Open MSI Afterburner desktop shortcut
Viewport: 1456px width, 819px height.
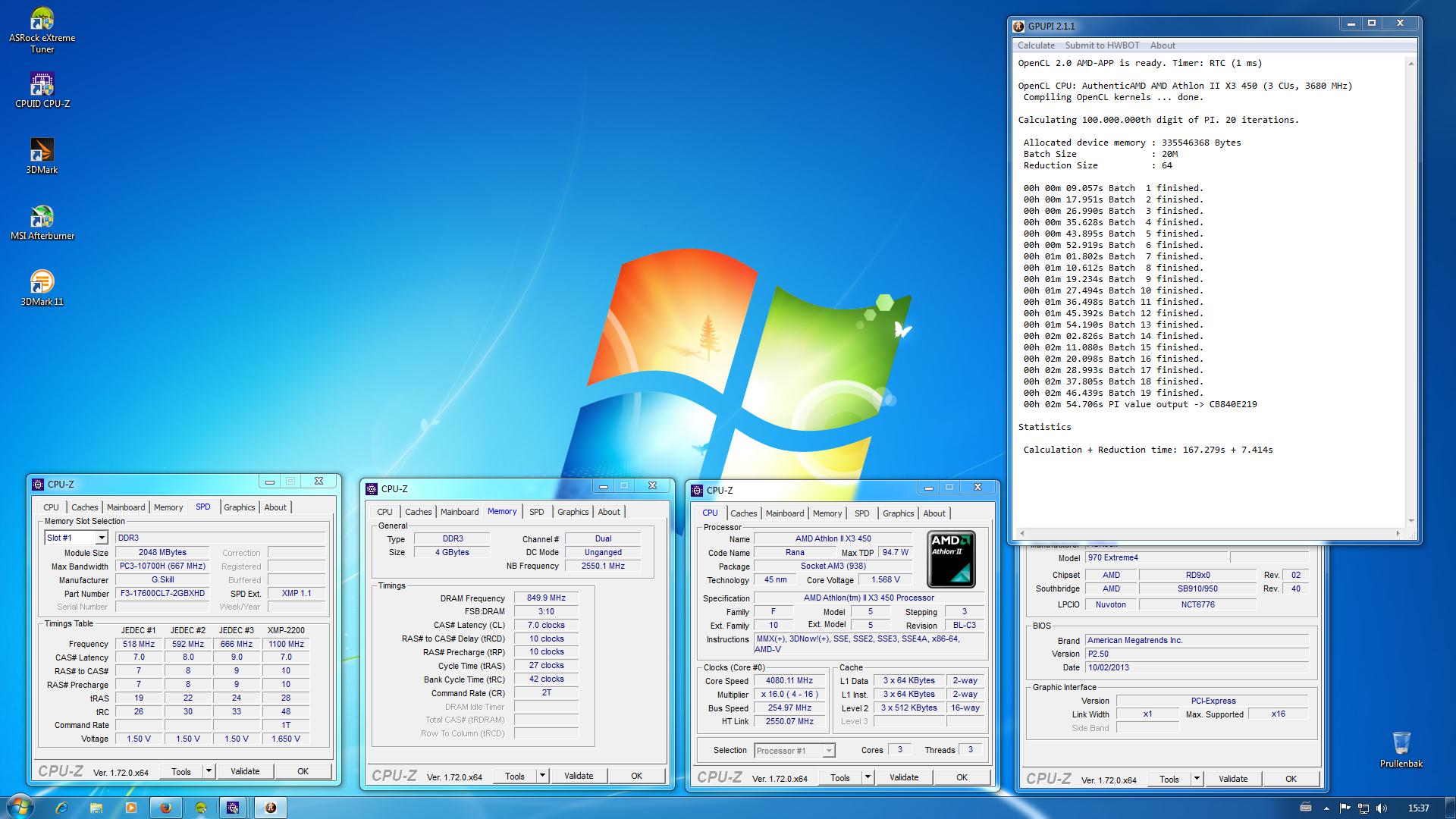coord(42,222)
